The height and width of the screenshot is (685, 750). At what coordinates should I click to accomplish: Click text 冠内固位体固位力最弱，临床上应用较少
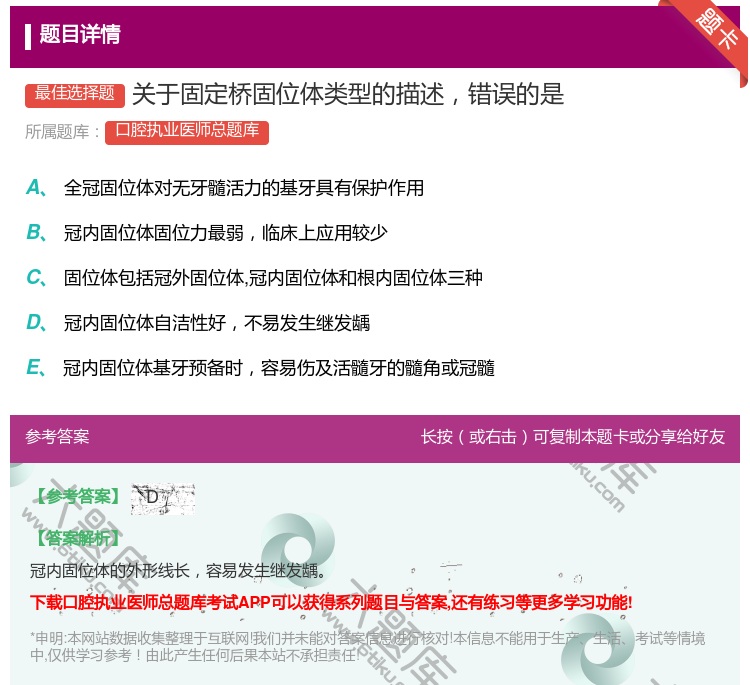pos(226,233)
